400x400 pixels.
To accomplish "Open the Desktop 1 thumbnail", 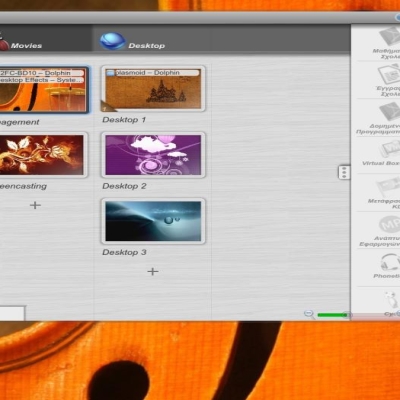I will tap(153, 88).
